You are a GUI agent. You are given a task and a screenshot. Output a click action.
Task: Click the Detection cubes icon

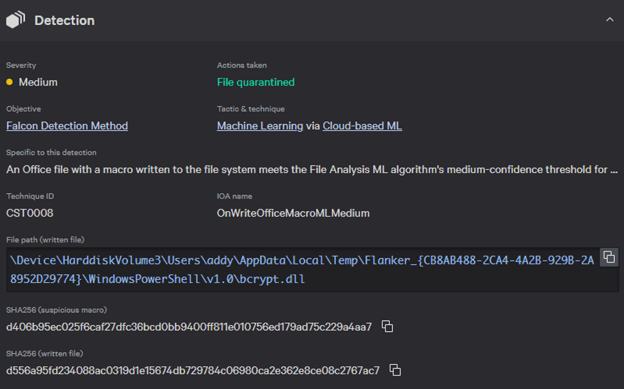[16, 20]
